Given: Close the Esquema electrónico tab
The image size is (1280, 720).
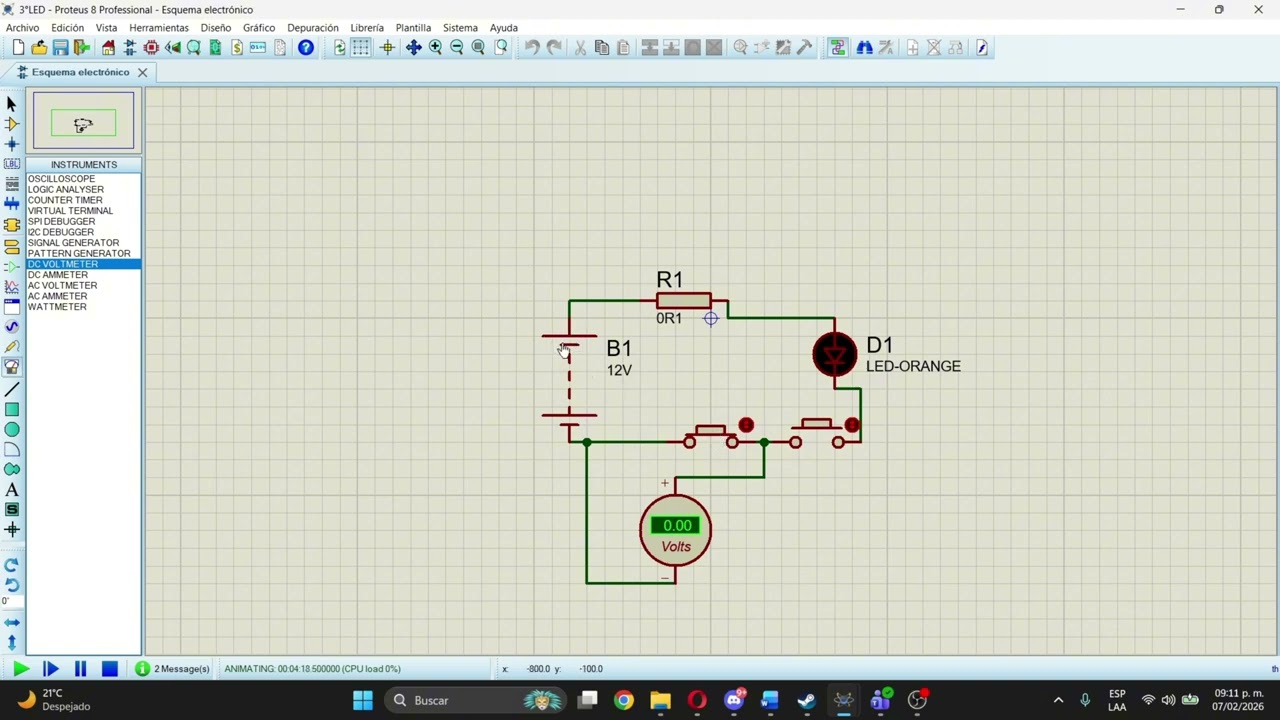Looking at the screenshot, I should point(143,72).
